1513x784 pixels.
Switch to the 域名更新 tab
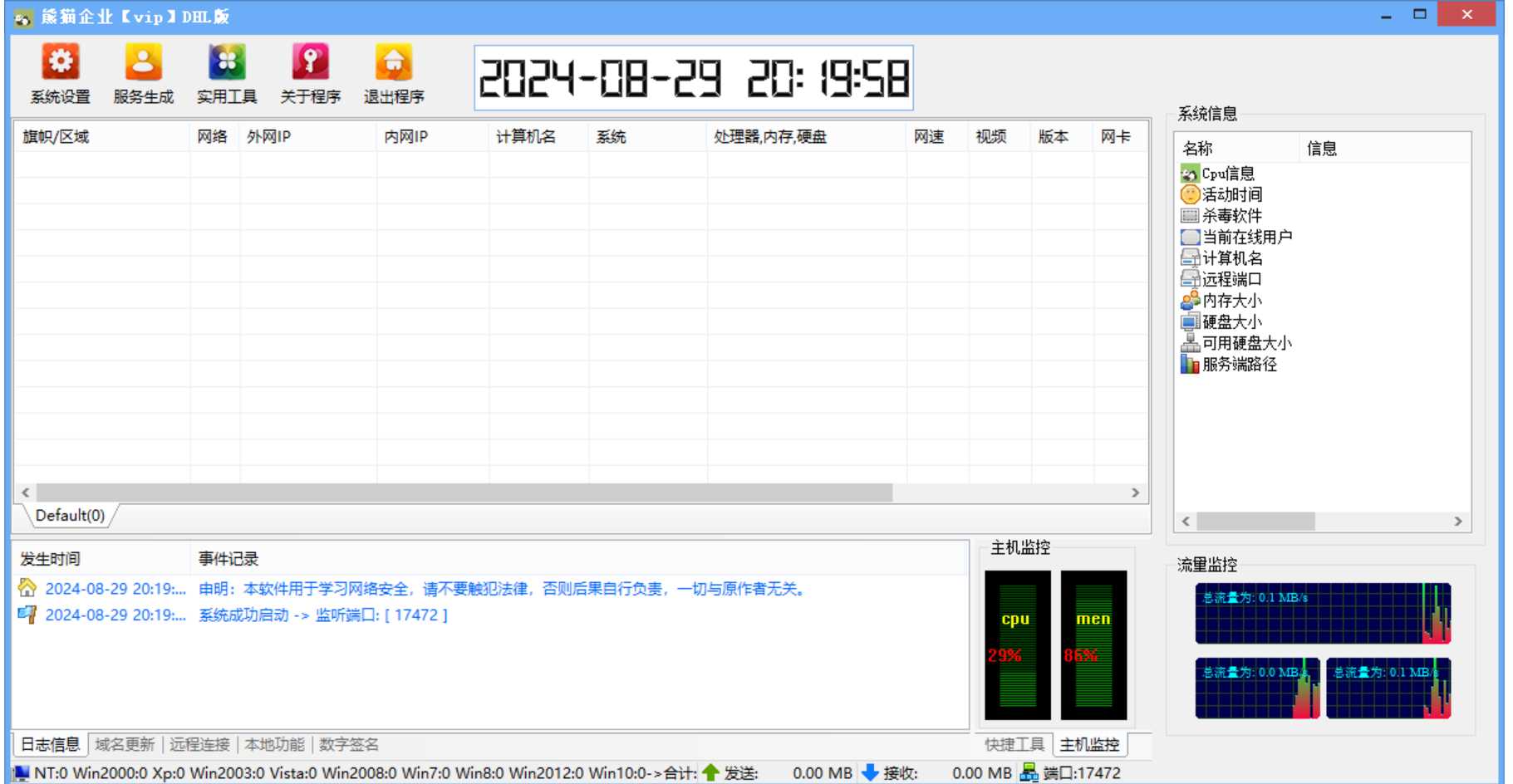coord(125,744)
